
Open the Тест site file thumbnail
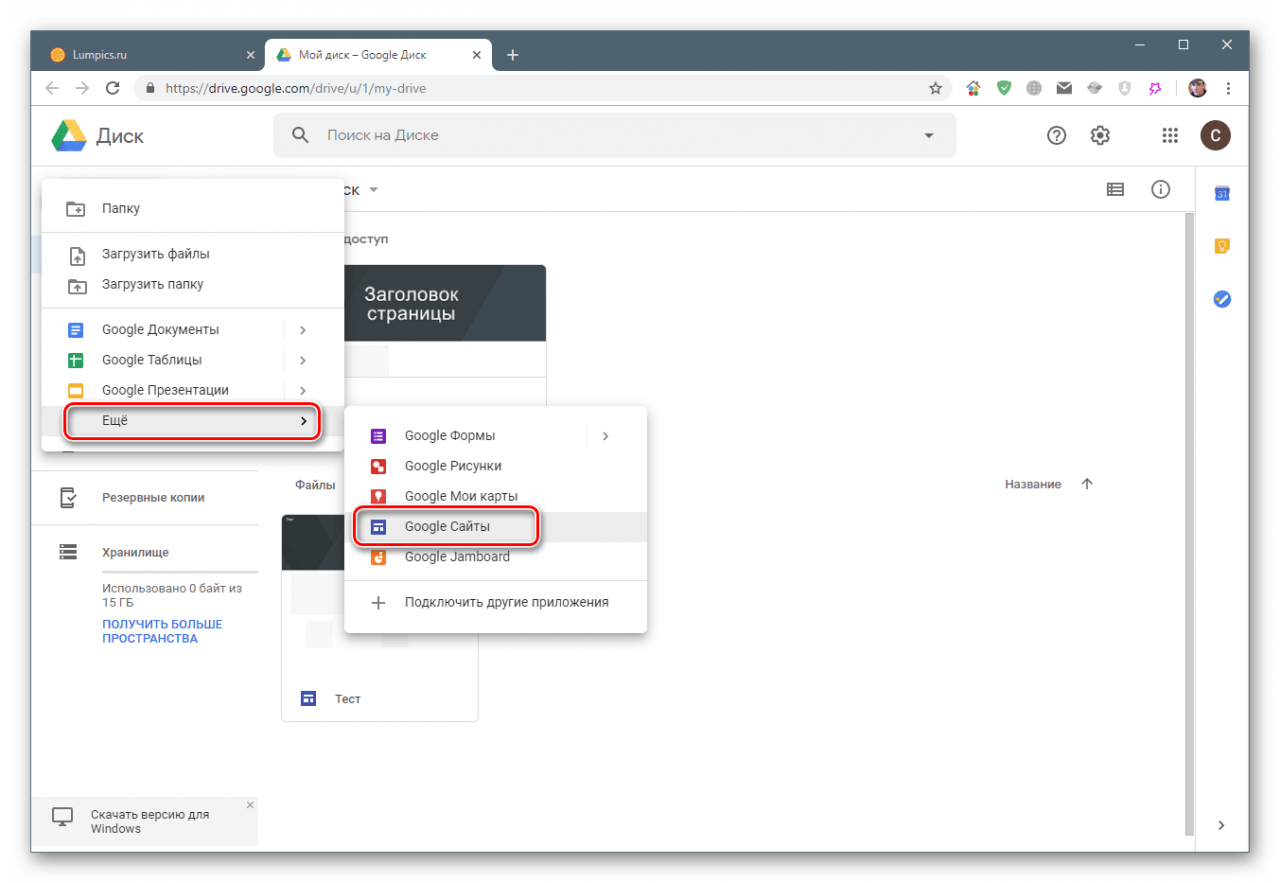pos(380,618)
